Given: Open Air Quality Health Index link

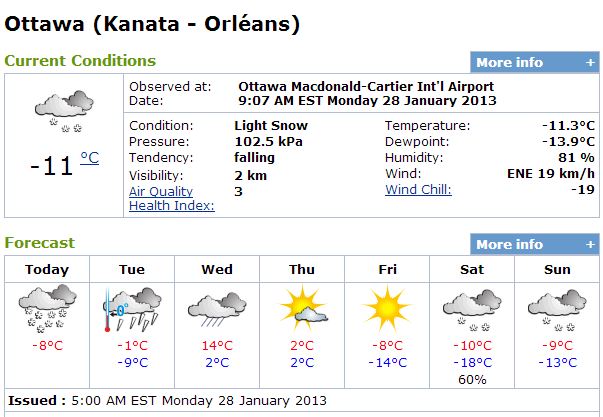Looking at the screenshot, I should pyautogui.click(x=172, y=198).
